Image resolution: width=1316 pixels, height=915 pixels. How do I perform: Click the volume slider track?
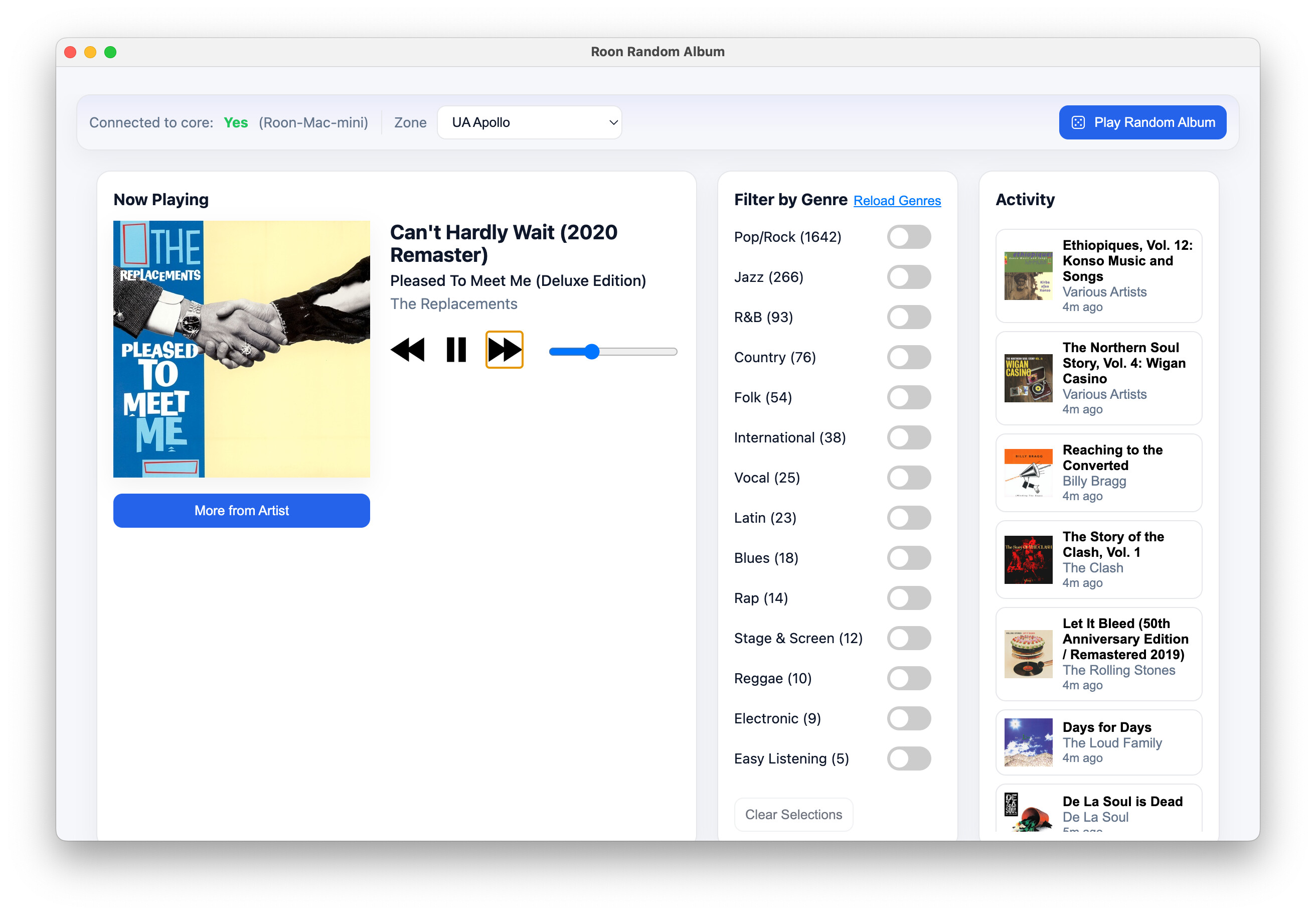click(x=636, y=352)
